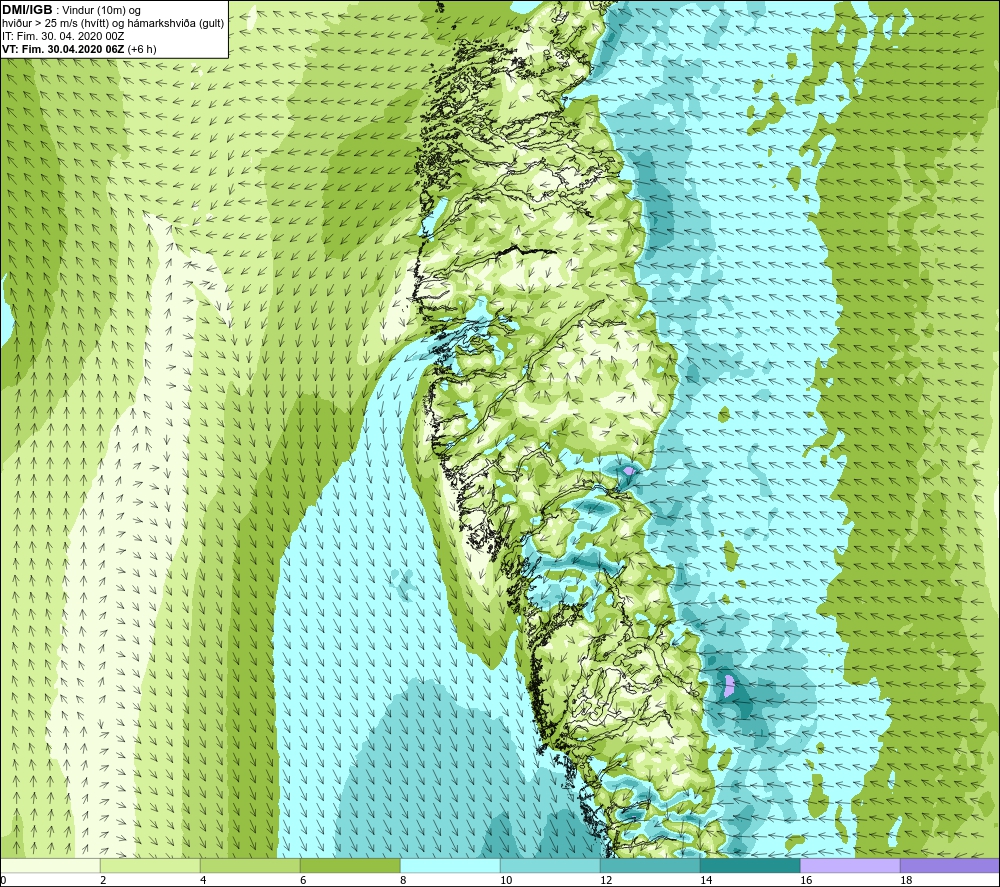Image resolution: width=1000 pixels, height=887 pixels.
Task: Click the legend tick label '16'
Action: coord(806,880)
